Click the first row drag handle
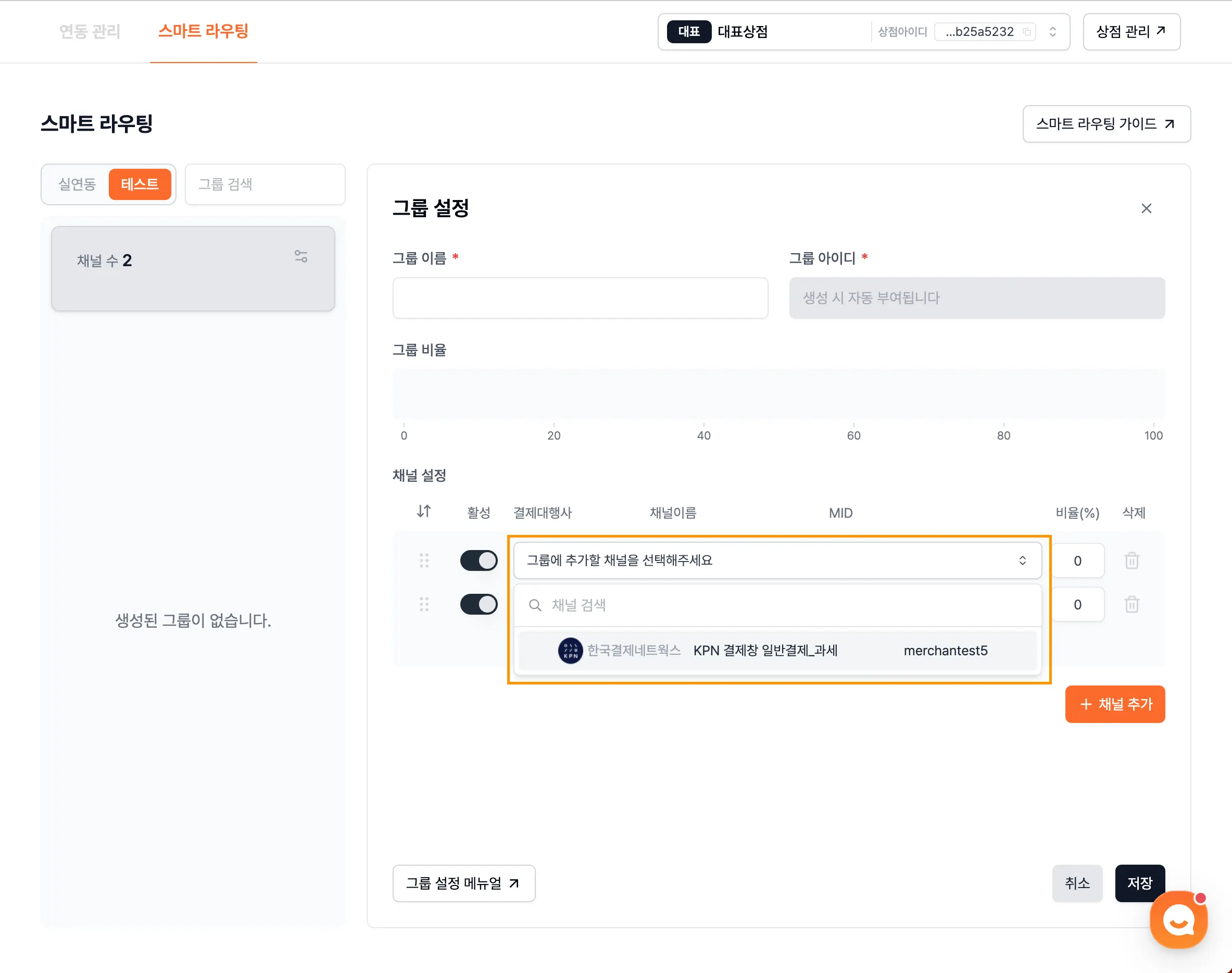This screenshot has width=1232, height=973. point(424,560)
